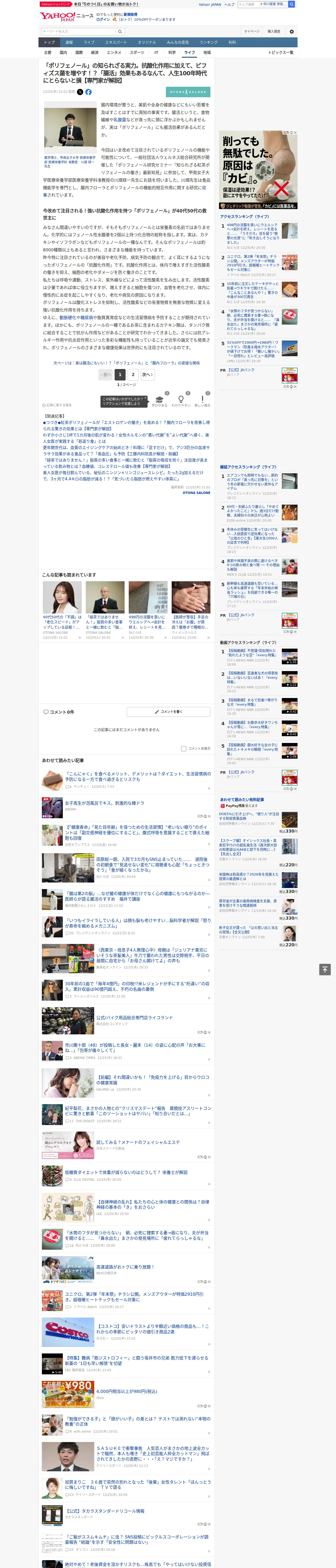
Task: Close the カビ advertisement banner
Action: (295, 133)
